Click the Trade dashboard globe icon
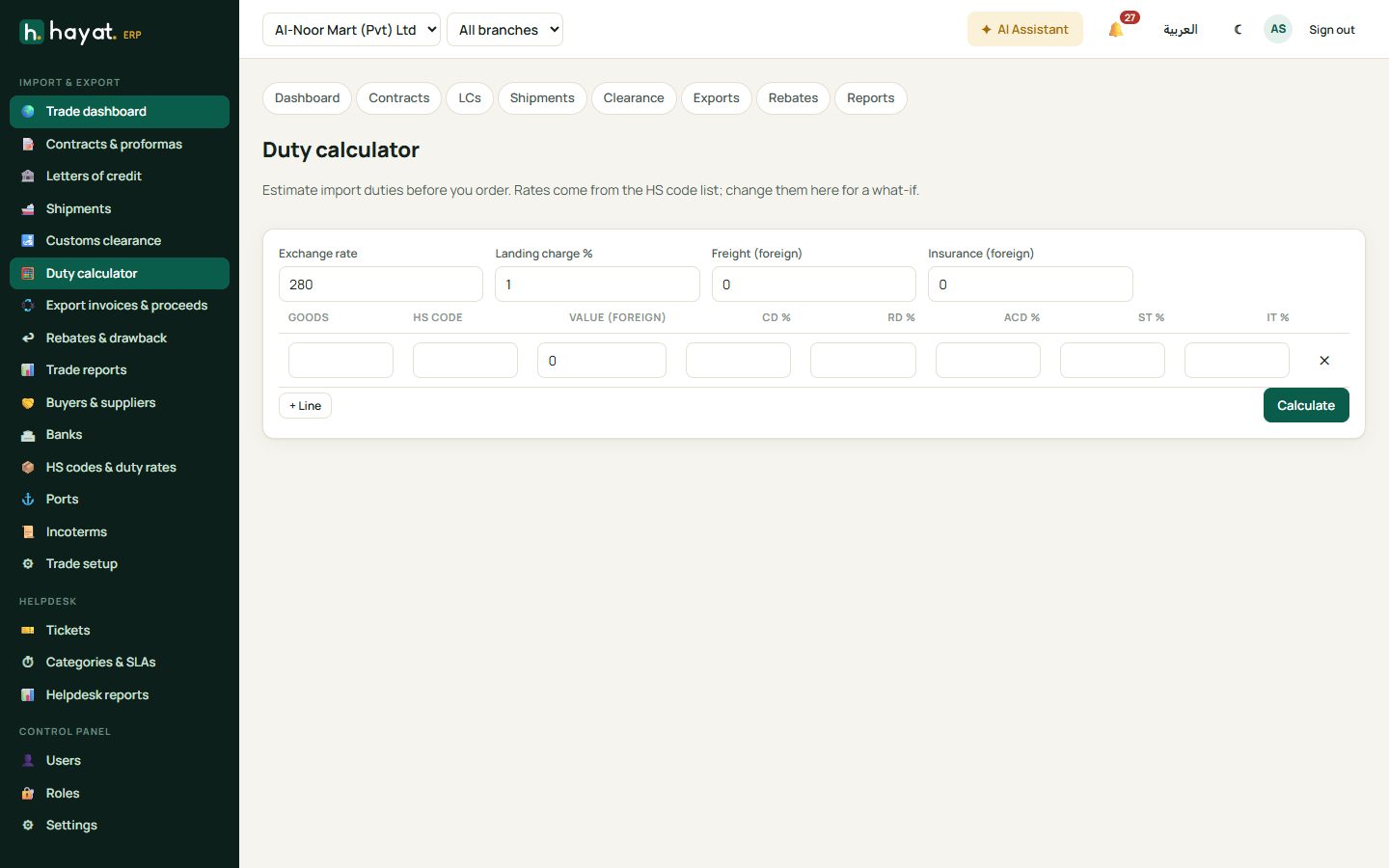Screen dimensions: 1389x868 click(28, 112)
